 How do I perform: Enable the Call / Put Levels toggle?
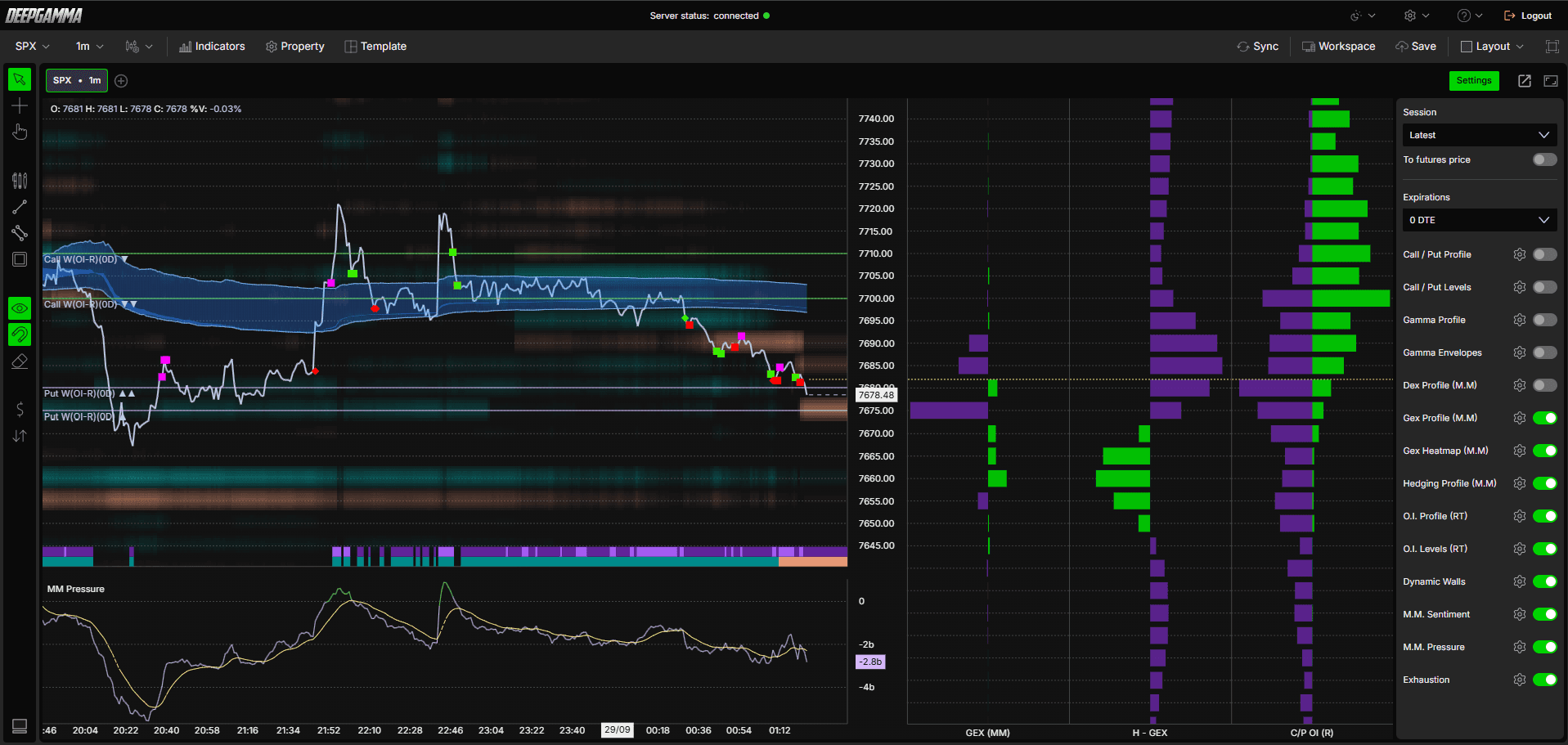(1545, 287)
